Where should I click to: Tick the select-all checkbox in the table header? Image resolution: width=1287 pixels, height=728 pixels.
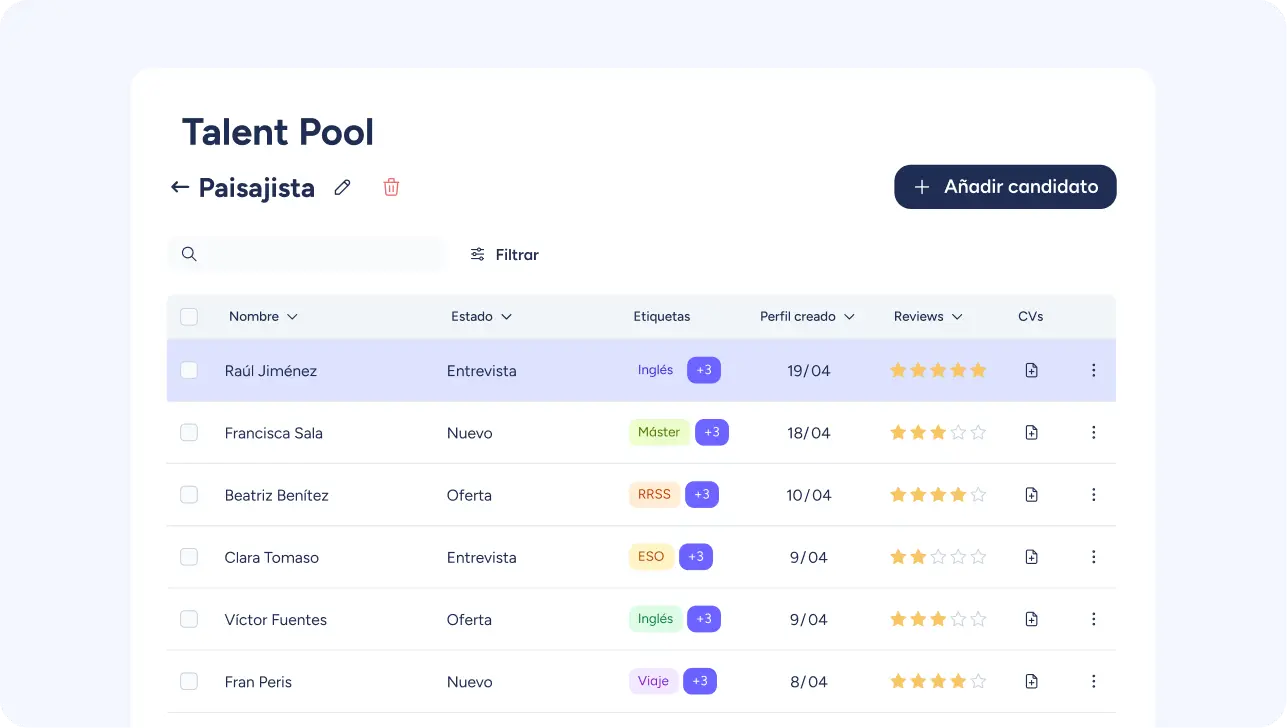189,317
